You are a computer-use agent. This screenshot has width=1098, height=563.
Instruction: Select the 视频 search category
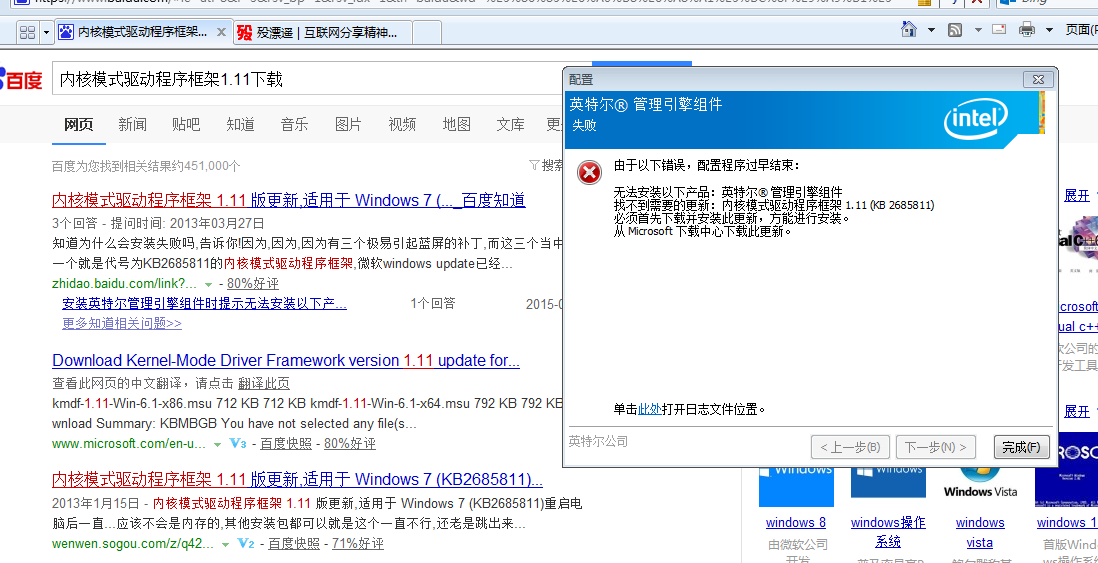click(x=402, y=125)
